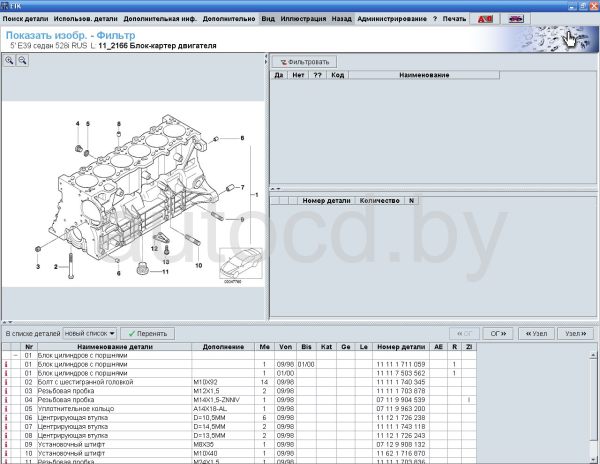Open Использов. детали menu
Viewport: 600px width, 464px height.
[x=86, y=19]
